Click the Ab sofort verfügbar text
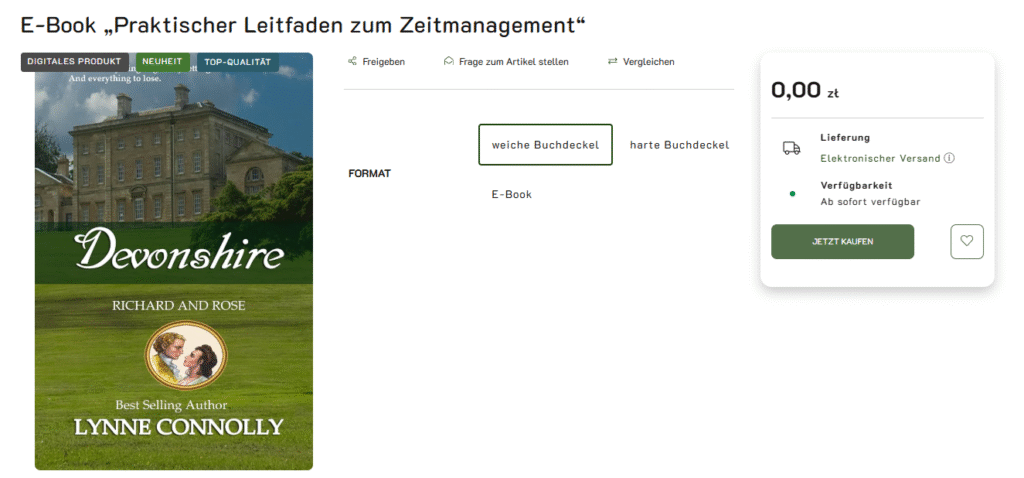 coord(871,202)
